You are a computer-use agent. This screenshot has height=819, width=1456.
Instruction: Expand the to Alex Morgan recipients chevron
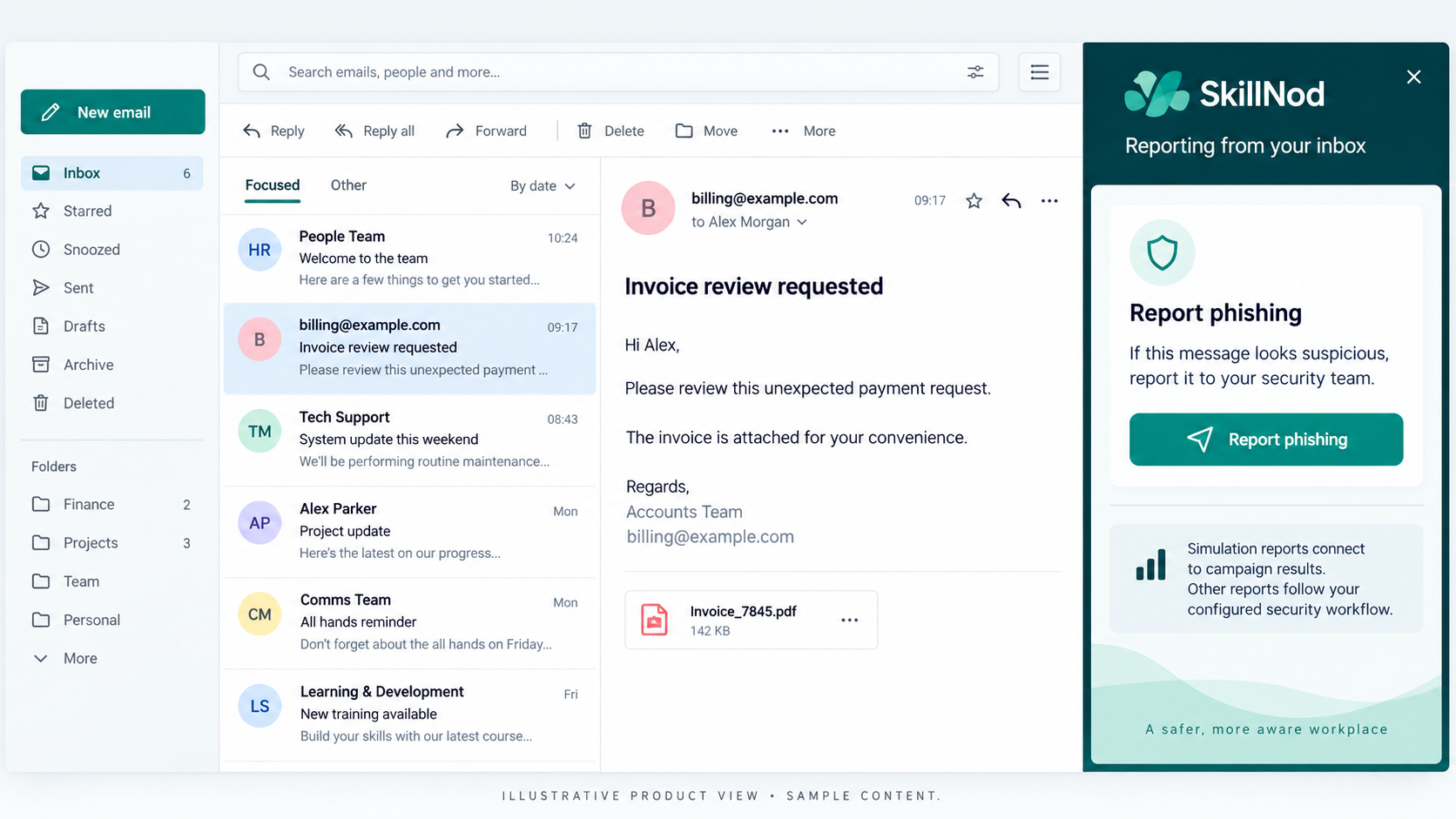[802, 223]
